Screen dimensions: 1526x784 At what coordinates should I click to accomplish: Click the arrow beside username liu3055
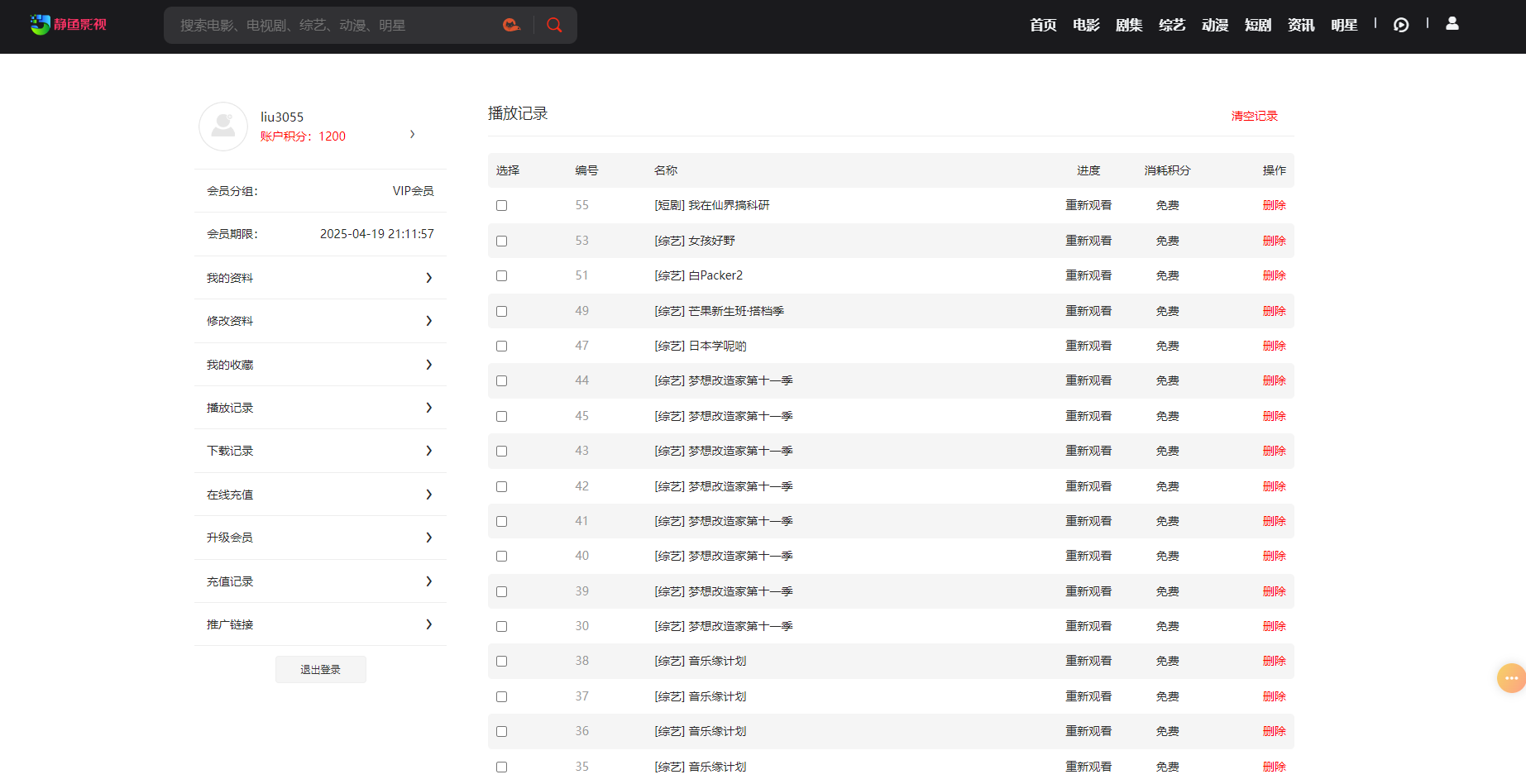click(x=413, y=134)
